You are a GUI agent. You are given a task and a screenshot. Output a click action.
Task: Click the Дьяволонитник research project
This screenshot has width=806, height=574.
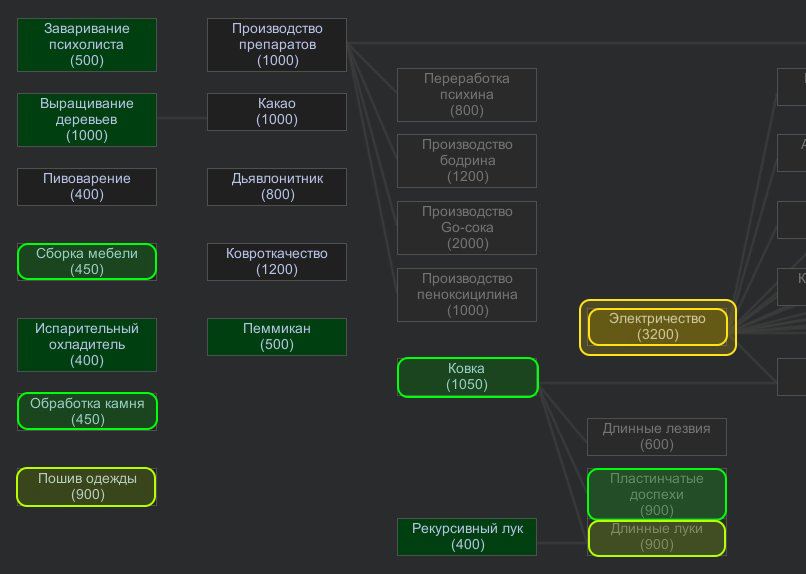pos(277,187)
